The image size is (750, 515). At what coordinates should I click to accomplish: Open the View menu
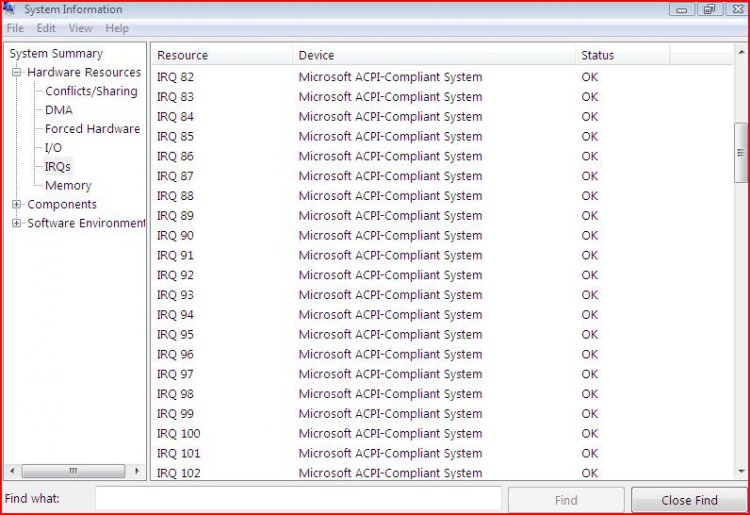tap(80, 28)
